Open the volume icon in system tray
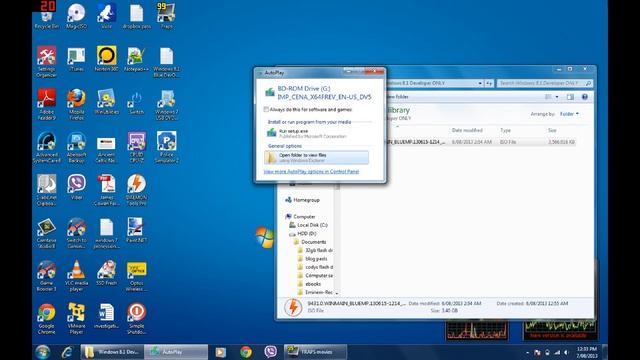Image resolution: width=640 pixels, height=360 pixels. point(567,352)
